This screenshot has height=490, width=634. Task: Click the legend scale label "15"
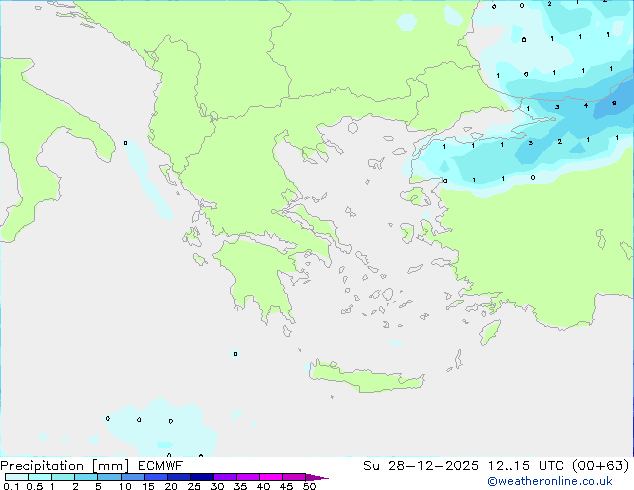tap(148, 486)
